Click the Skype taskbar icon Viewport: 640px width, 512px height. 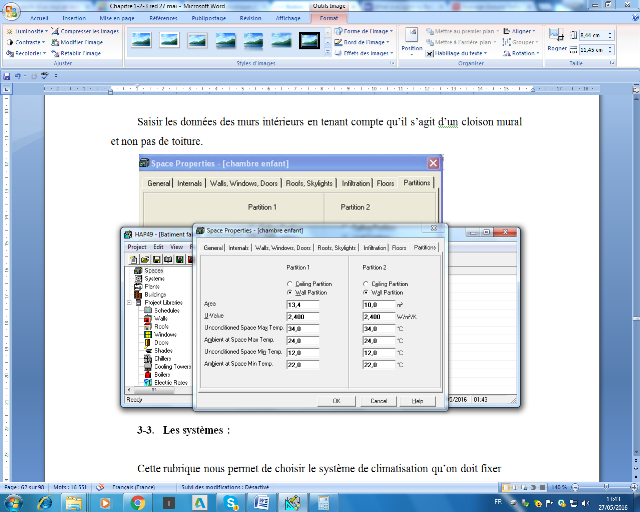click(232, 502)
